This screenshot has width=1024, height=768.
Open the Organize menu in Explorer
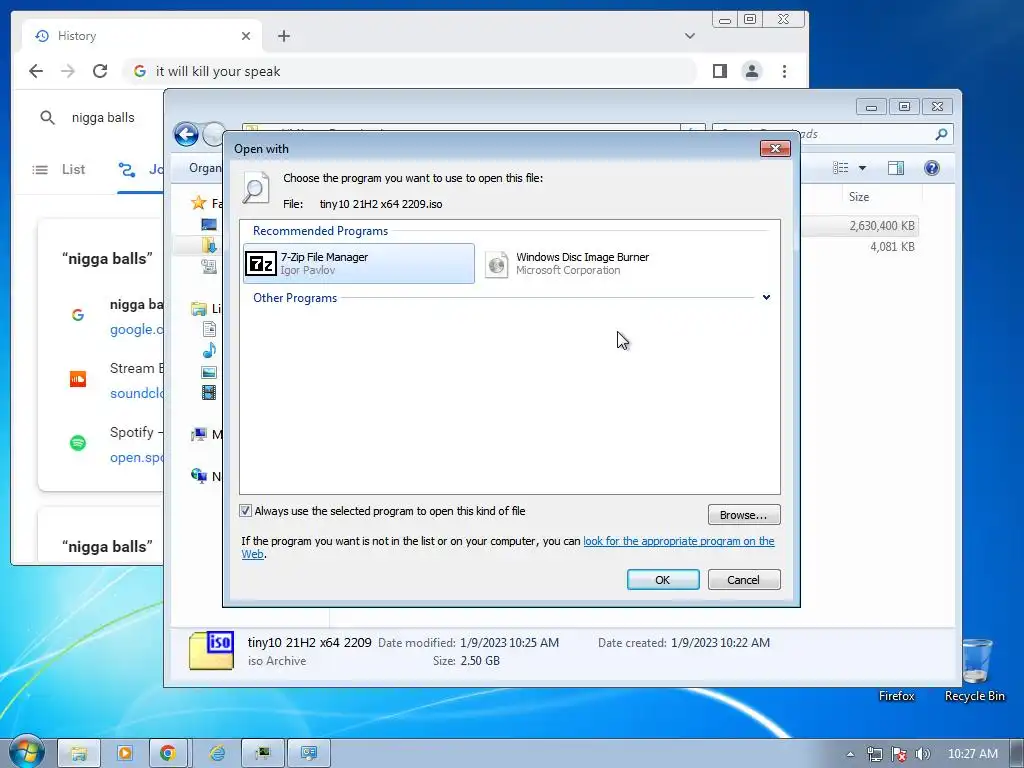tap(205, 168)
